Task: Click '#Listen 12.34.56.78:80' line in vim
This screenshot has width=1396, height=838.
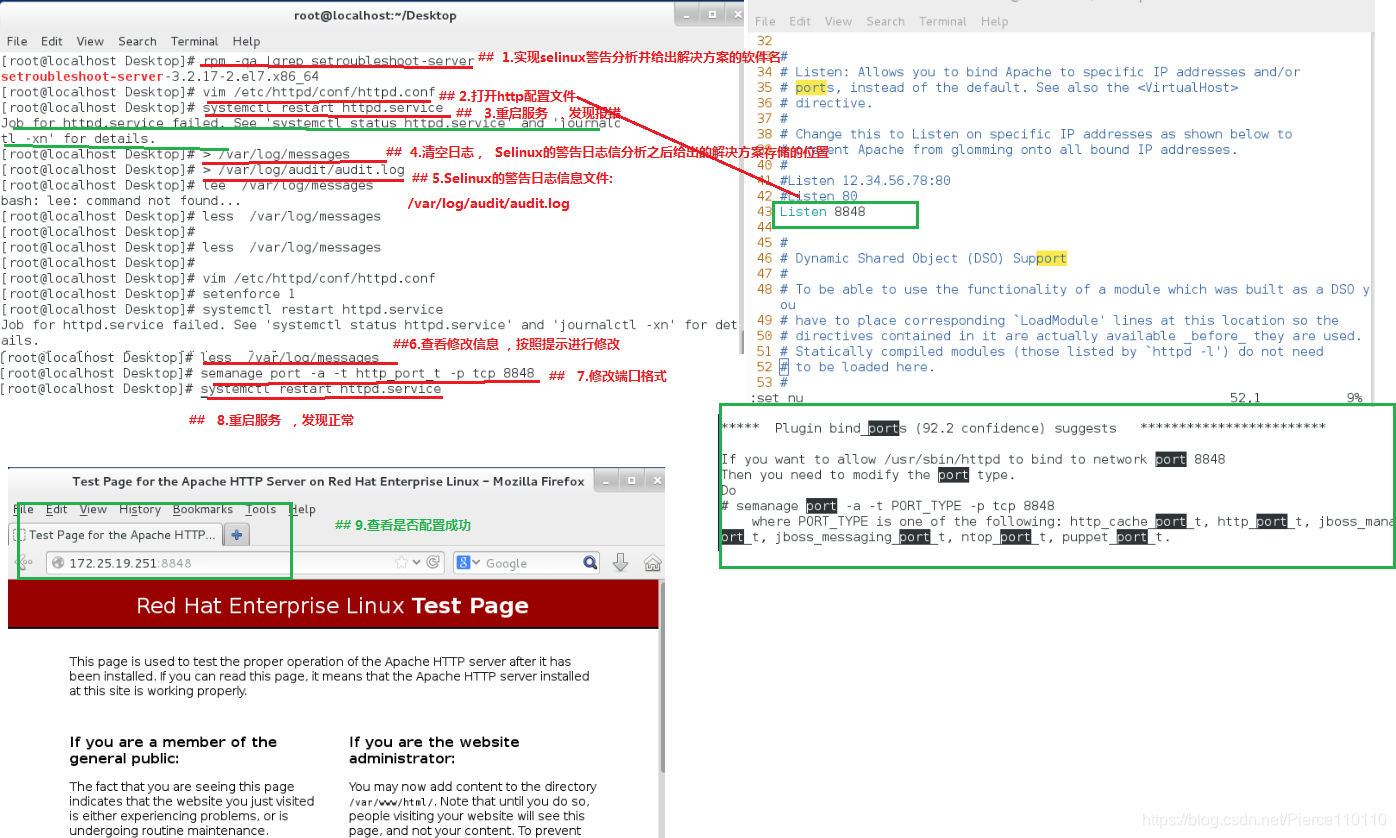Action: 865,181
